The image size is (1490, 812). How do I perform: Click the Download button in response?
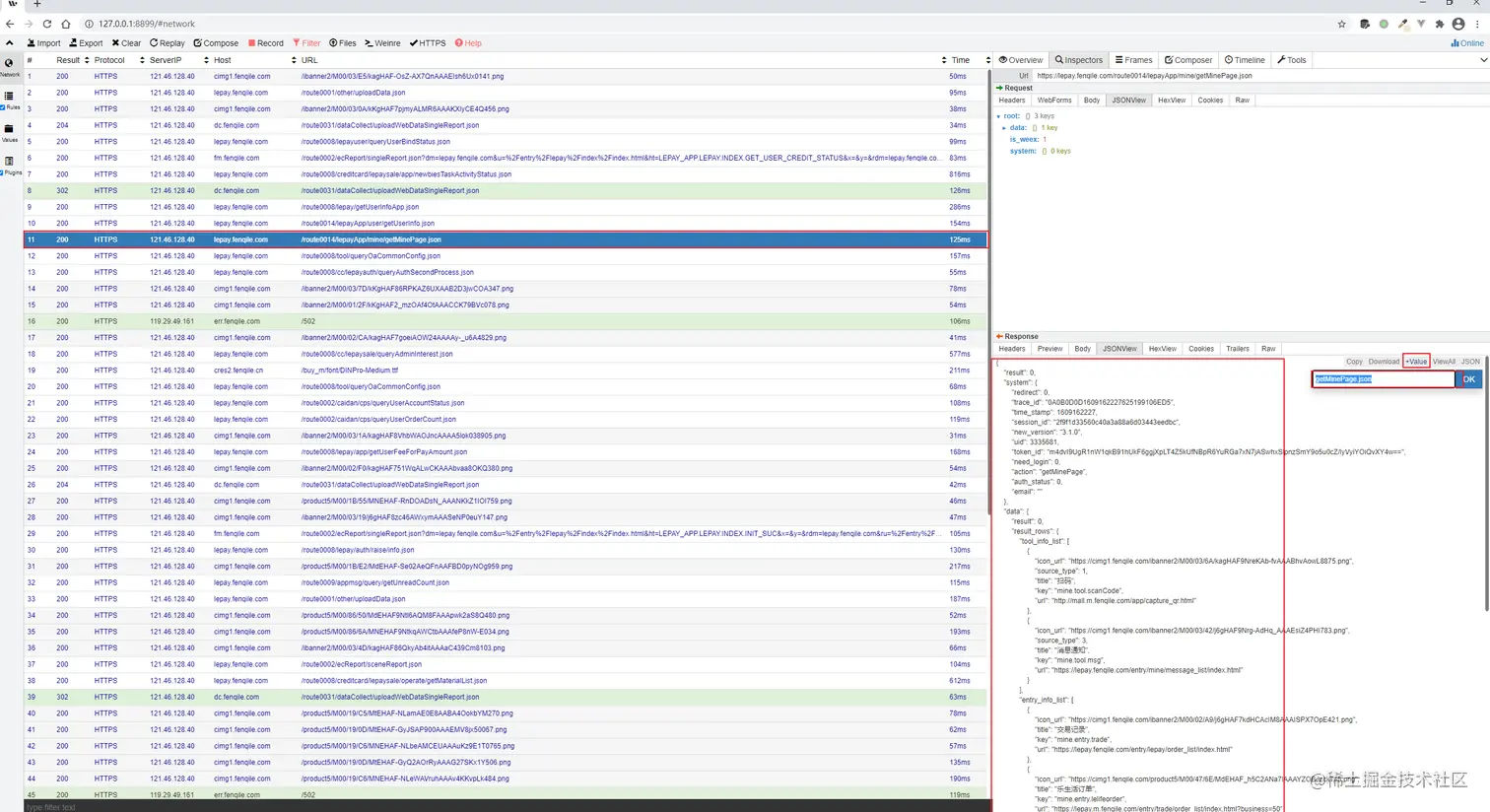tap(1384, 362)
